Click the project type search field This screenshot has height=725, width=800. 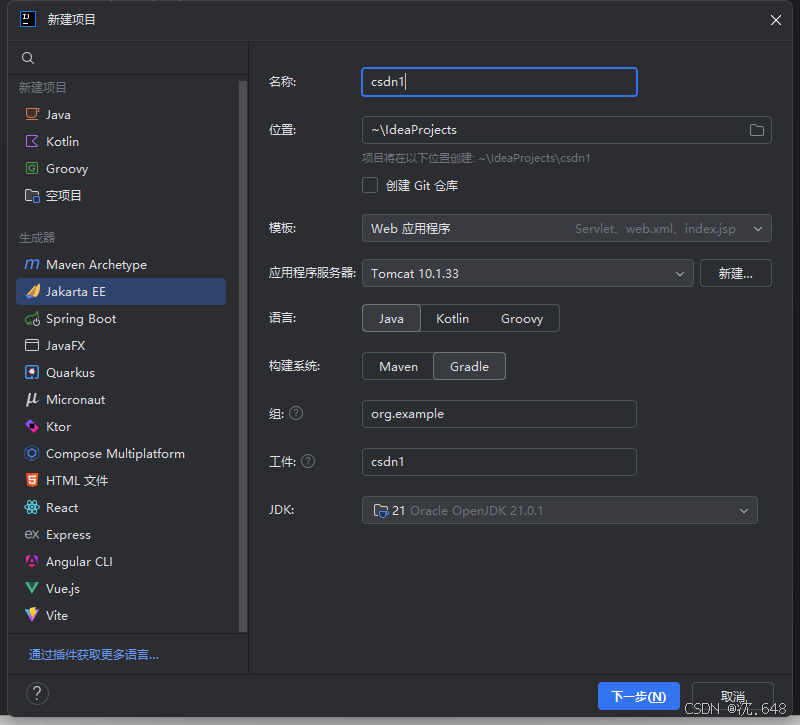coord(128,58)
